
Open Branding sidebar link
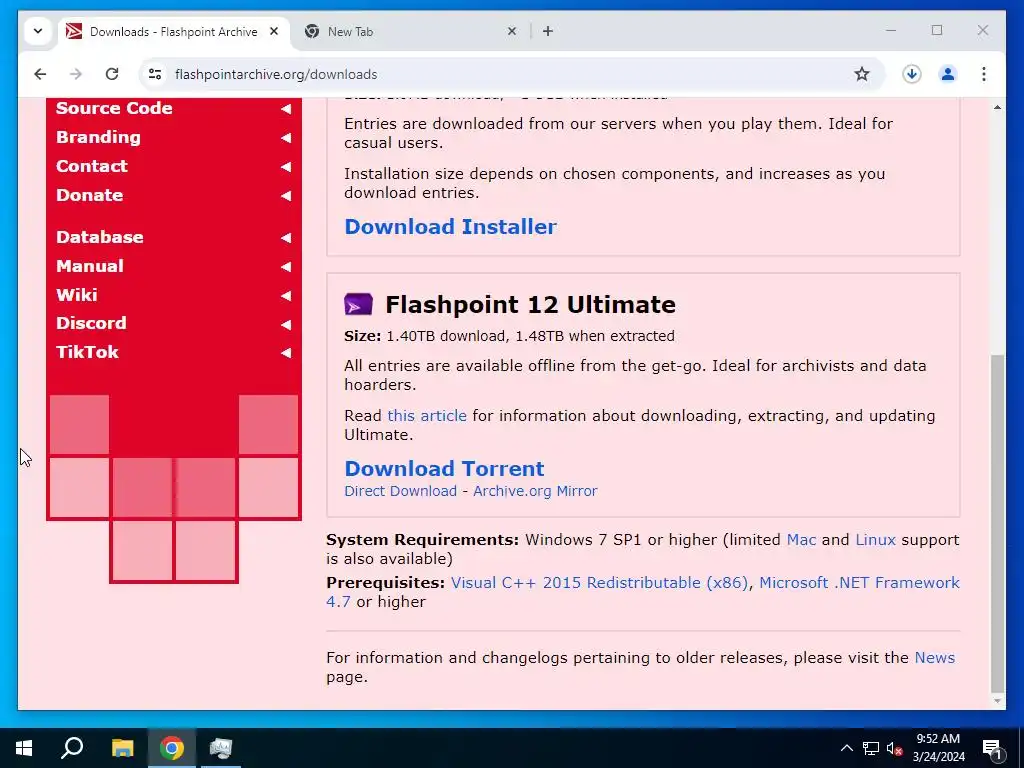pos(99,137)
